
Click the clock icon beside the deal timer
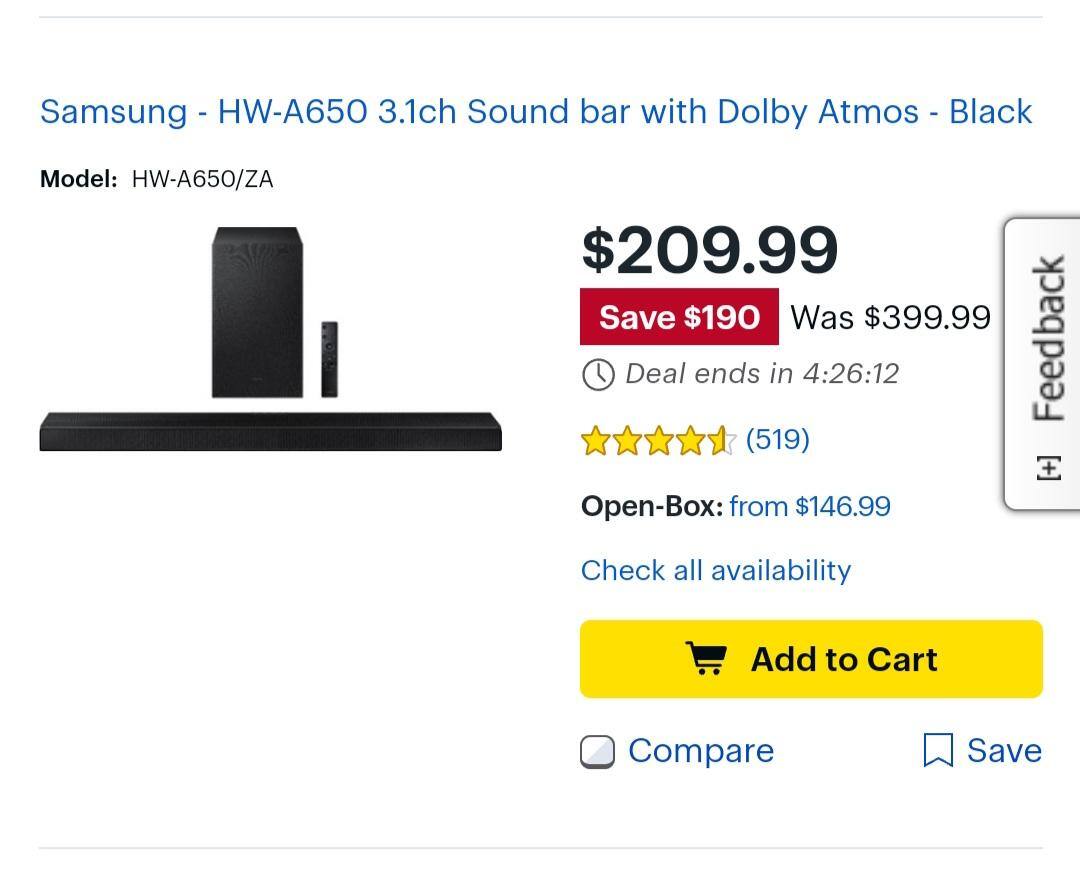pyautogui.click(x=598, y=375)
